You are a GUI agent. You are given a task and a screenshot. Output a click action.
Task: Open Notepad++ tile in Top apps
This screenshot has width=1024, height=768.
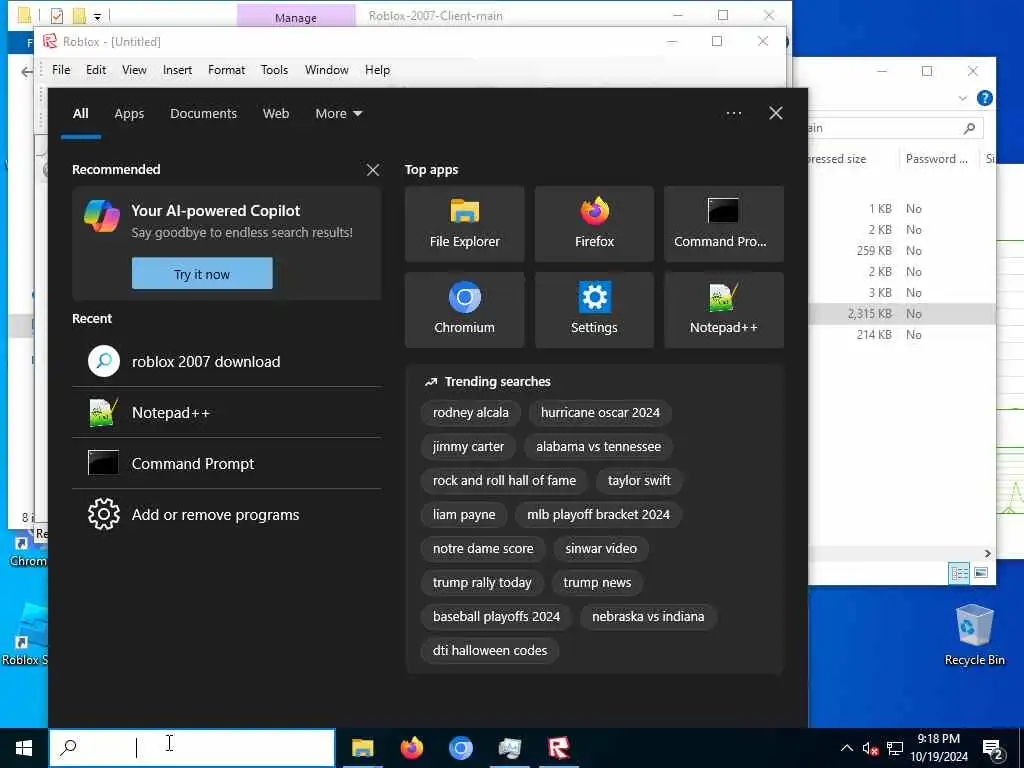(x=724, y=310)
